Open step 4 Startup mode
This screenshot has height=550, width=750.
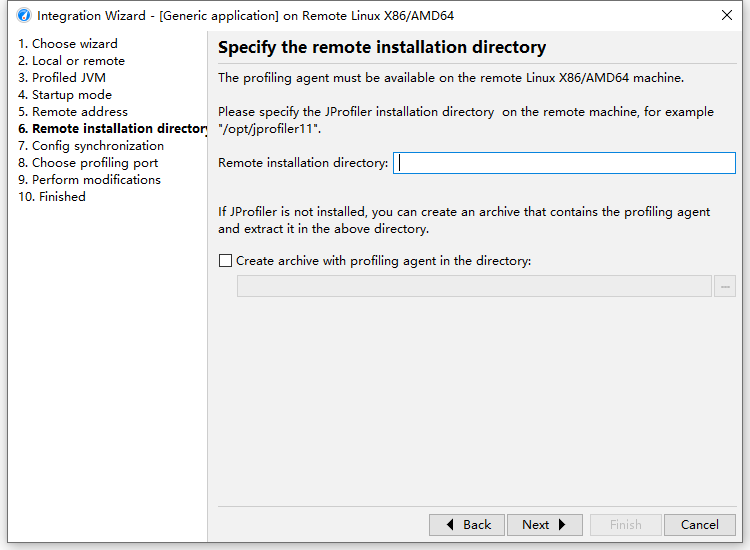[x=65, y=95]
